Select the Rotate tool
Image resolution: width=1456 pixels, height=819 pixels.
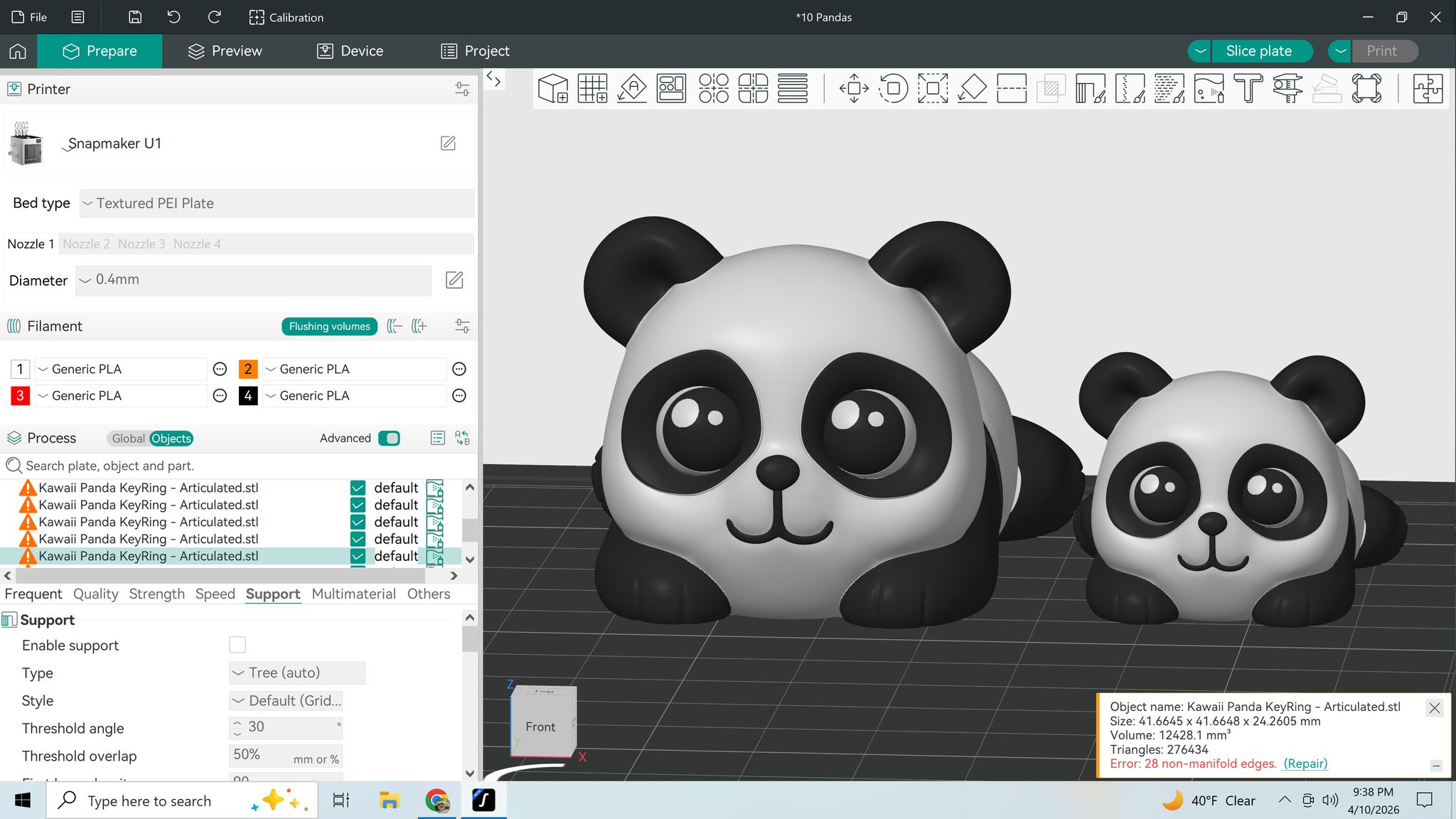[894, 89]
